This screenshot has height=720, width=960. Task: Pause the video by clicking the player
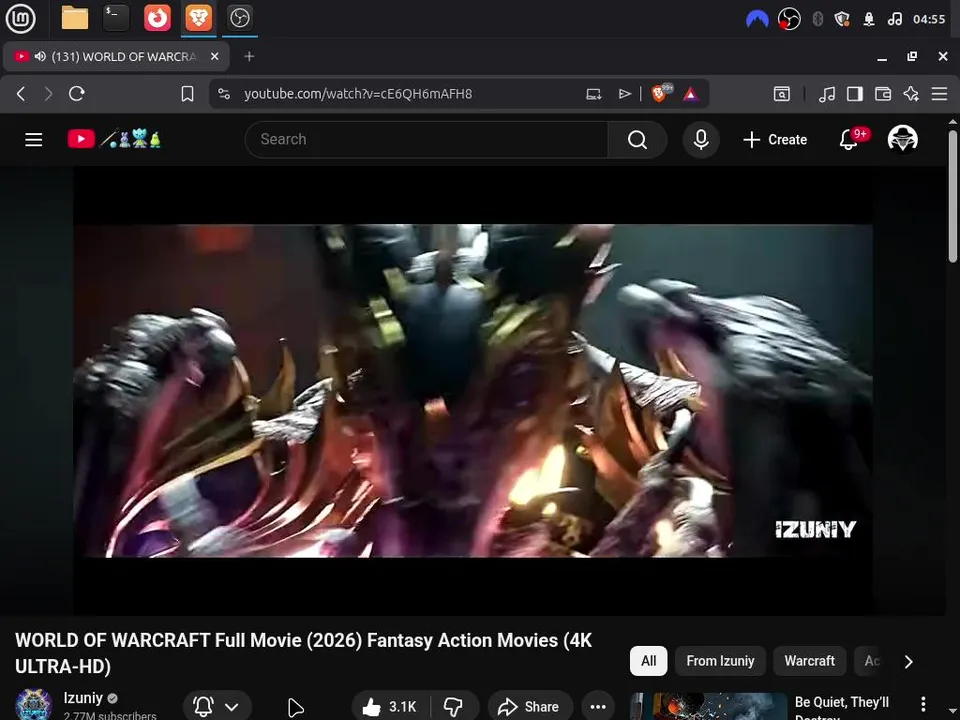point(473,391)
